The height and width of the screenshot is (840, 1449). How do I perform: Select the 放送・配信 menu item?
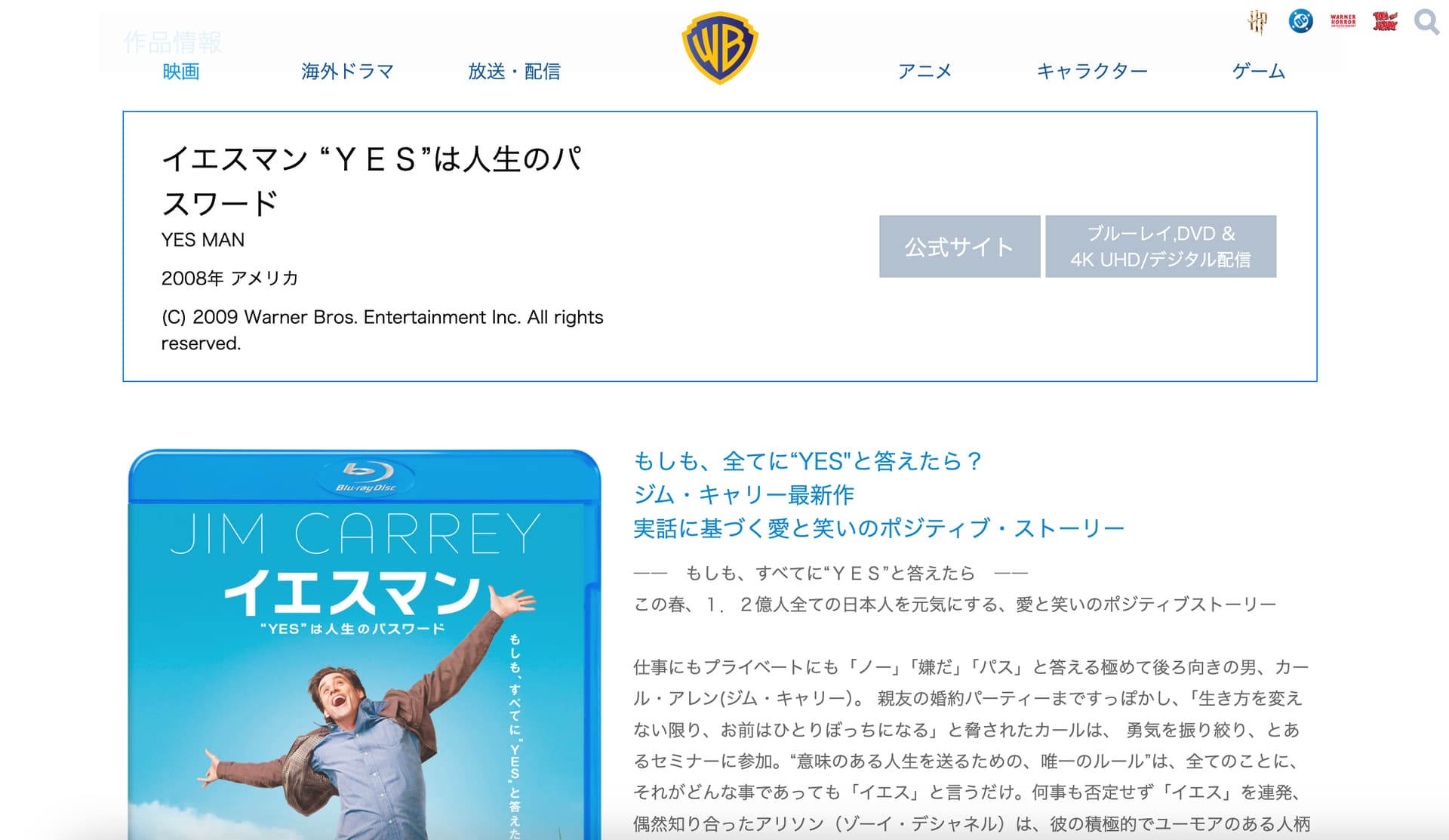tap(514, 71)
